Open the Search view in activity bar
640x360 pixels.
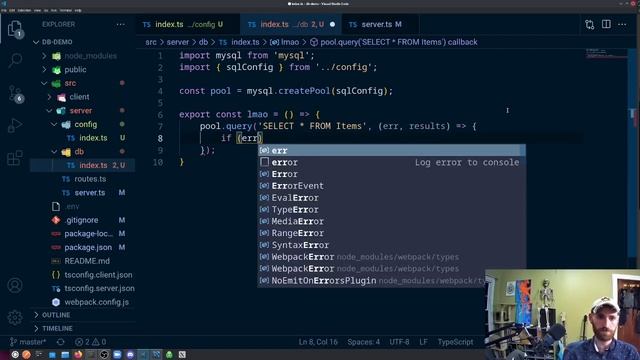[x=15, y=60]
